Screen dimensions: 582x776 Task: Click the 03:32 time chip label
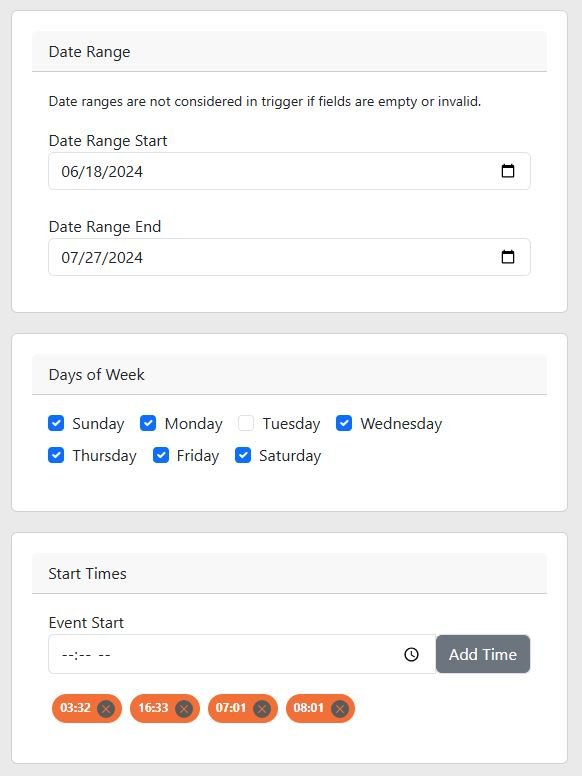[75, 708]
